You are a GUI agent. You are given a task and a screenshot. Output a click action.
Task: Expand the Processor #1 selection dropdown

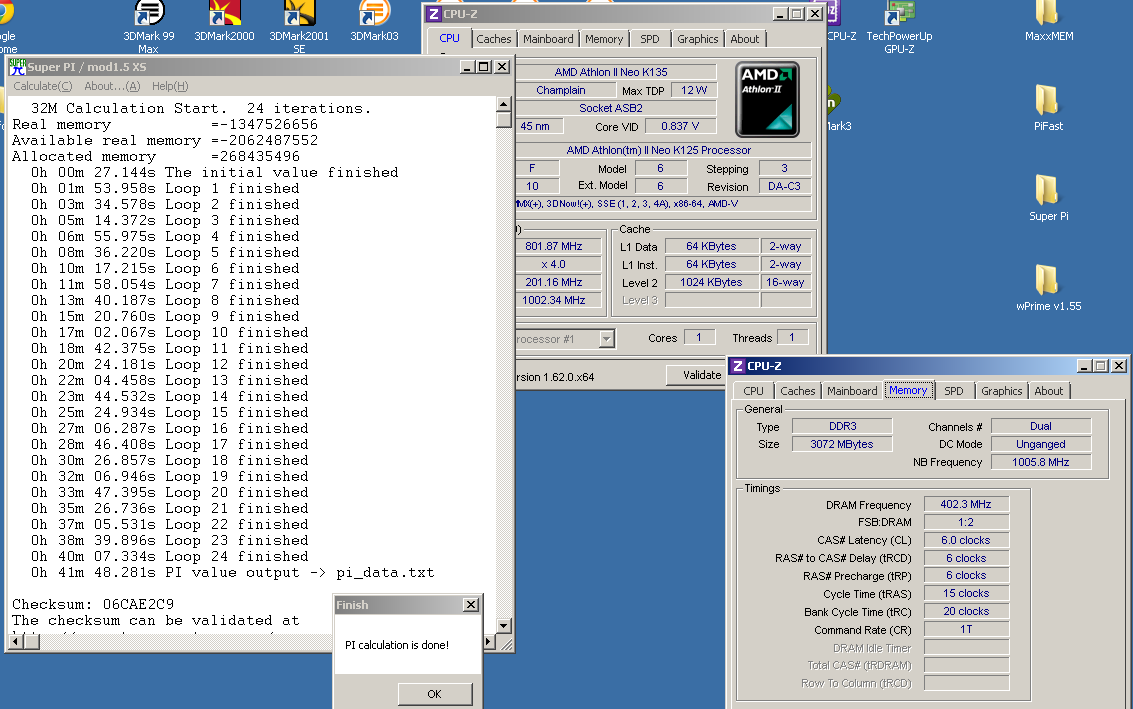[607, 338]
